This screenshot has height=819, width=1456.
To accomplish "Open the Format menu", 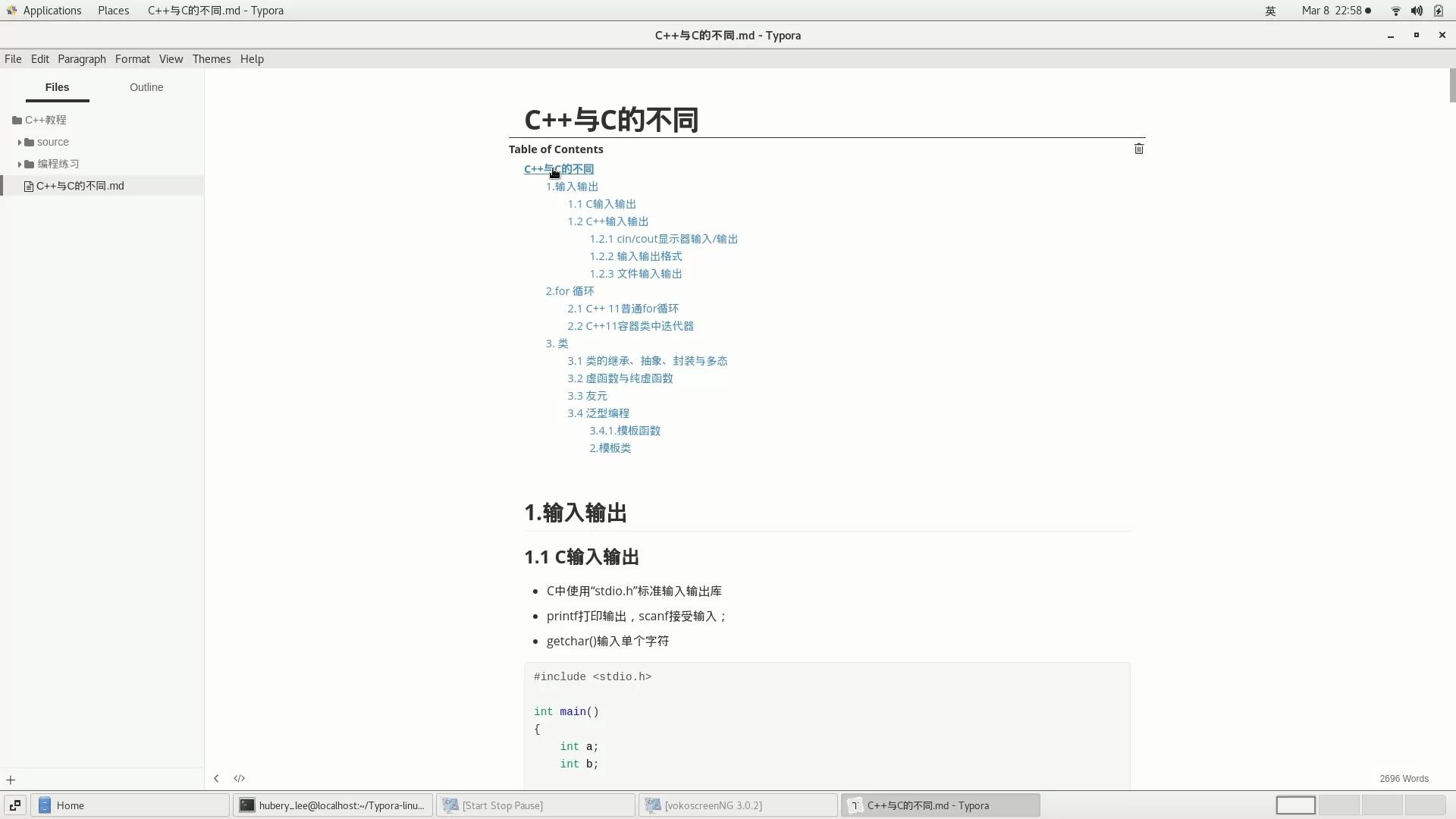I will 132,58.
